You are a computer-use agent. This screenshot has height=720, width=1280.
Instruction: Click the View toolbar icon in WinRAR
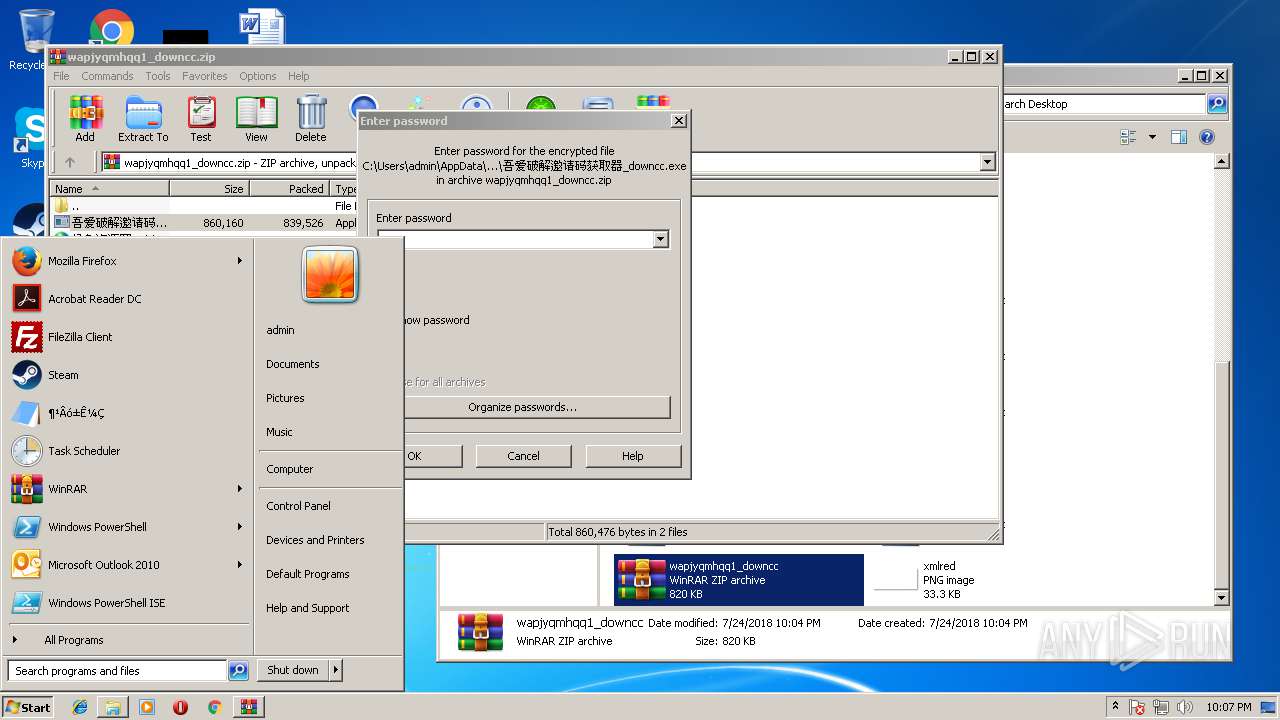pyautogui.click(x=257, y=119)
